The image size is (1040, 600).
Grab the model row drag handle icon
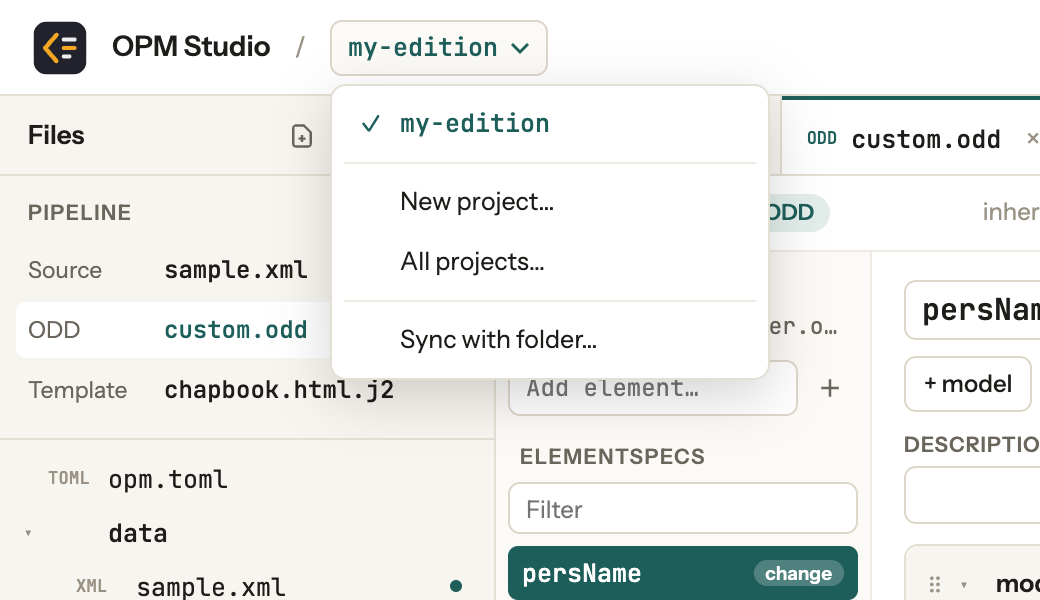(935, 584)
